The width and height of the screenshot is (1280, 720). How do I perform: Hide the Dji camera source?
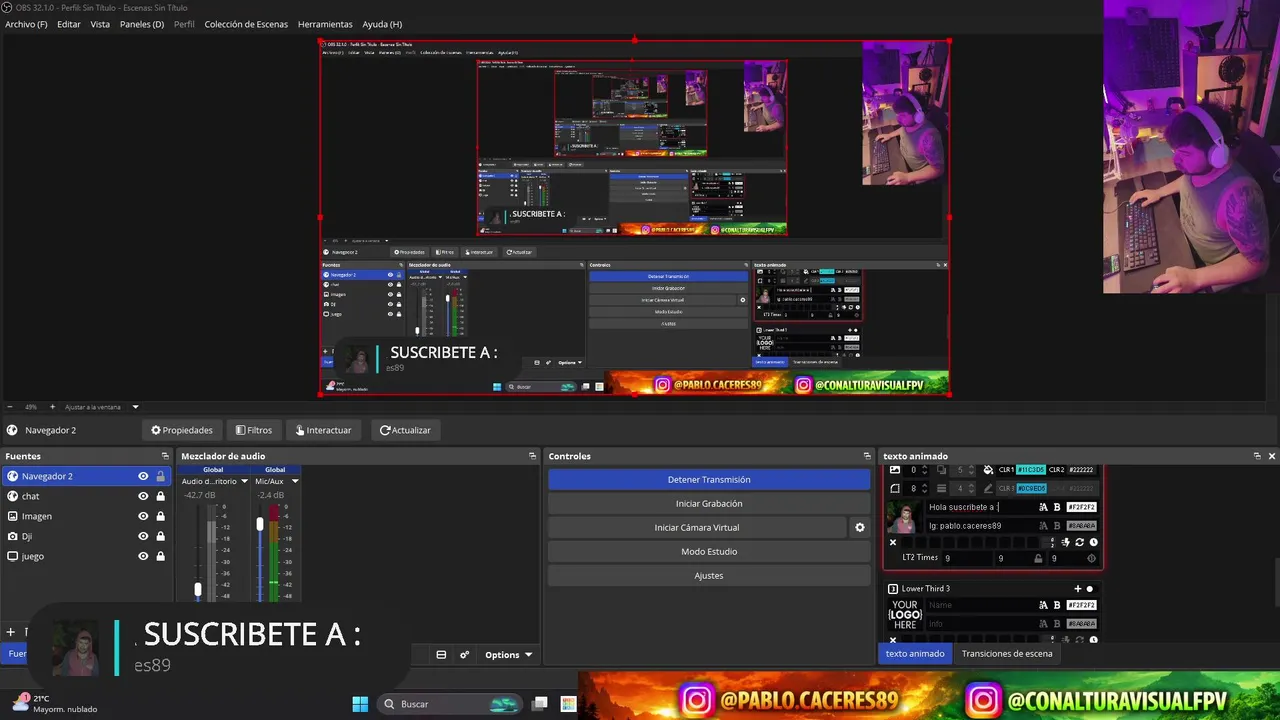tap(143, 536)
